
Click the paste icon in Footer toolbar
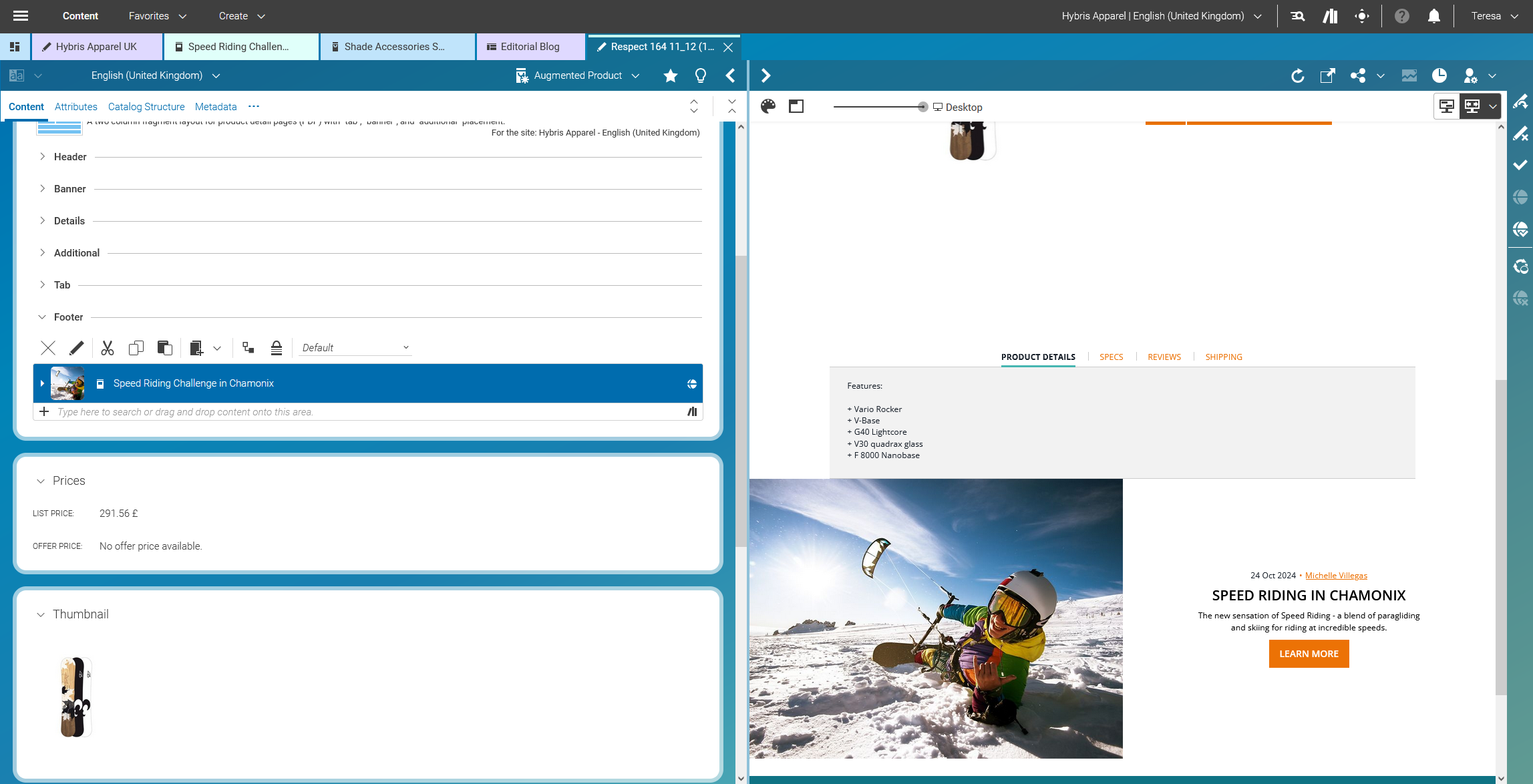coord(164,348)
